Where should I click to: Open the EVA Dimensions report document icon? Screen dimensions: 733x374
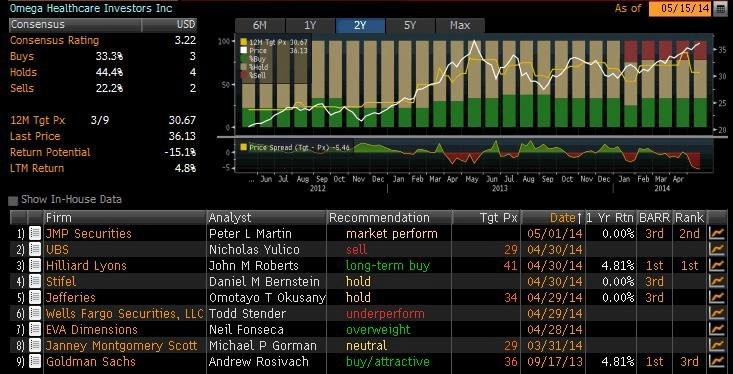pyautogui.click(x=35, y=330)
